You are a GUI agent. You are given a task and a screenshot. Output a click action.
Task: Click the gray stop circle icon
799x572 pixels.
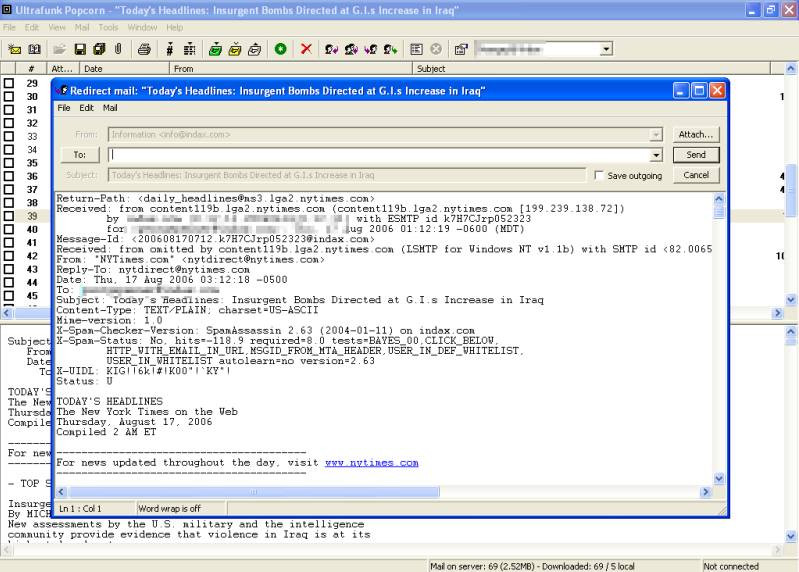pyautogui.click(x=436, y=49)
